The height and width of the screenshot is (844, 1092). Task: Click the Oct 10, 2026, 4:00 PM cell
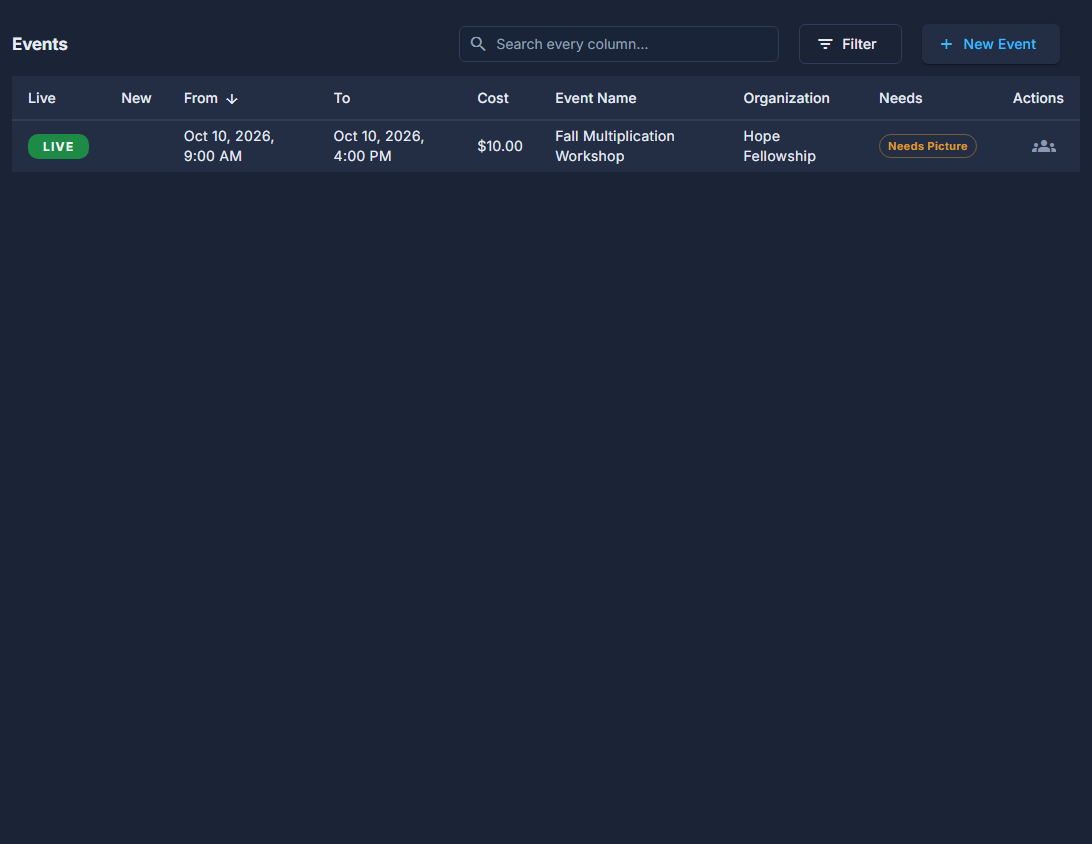(x=378, y=146)
